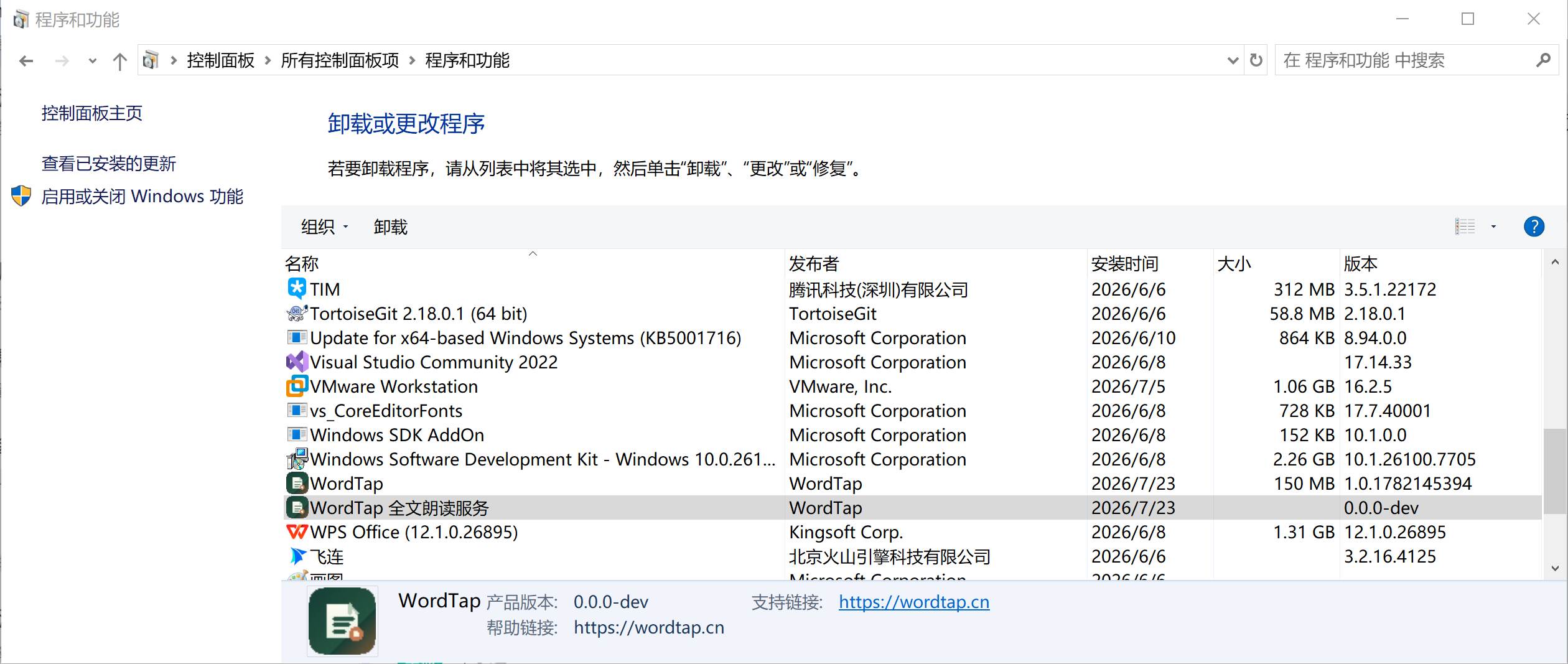This screenshot has height=664, width=1568.
Task: Click the forward navigation arrow
Action: 62,61
